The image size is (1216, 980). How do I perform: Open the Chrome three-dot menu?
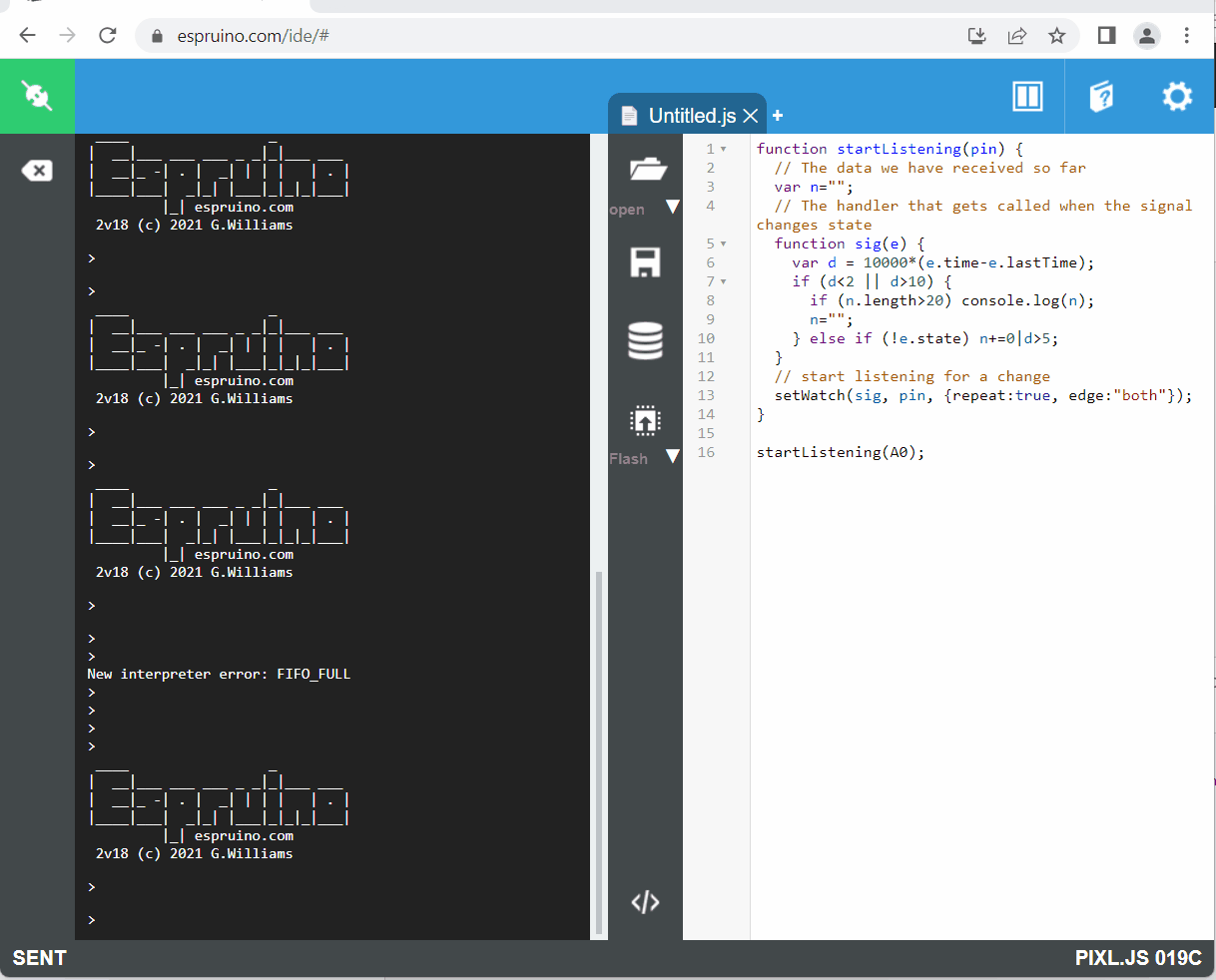coord(1186,36)
